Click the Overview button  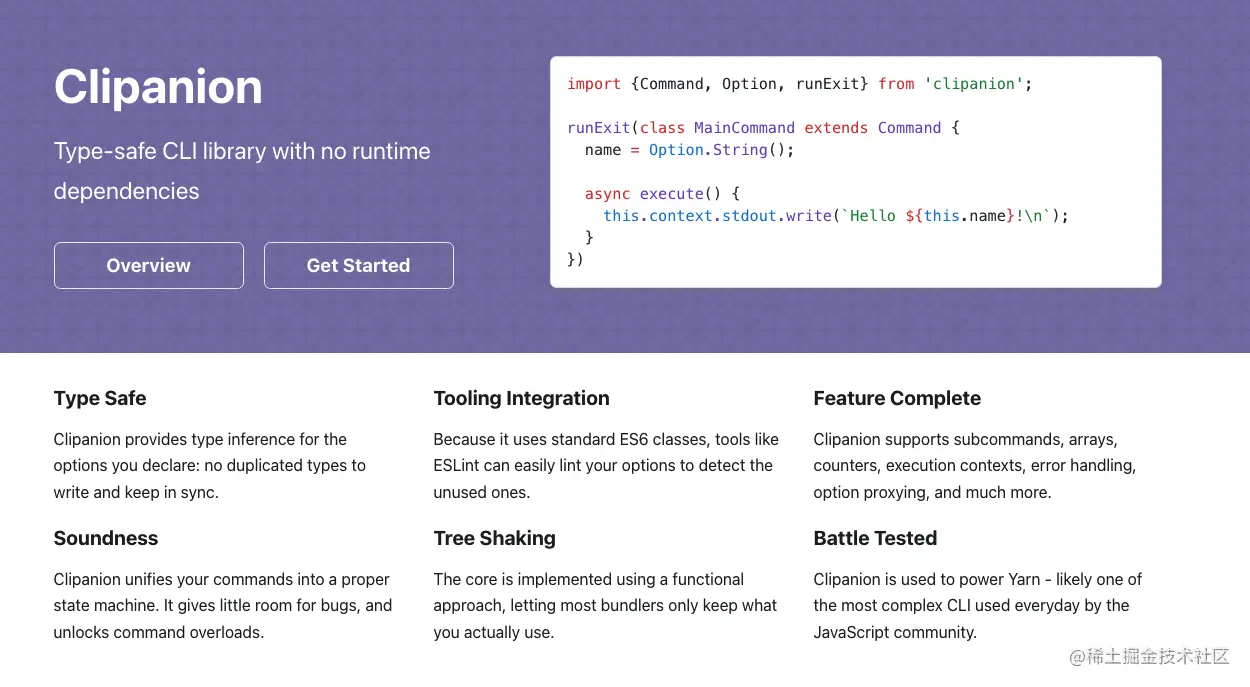click(x=149, y=266)
